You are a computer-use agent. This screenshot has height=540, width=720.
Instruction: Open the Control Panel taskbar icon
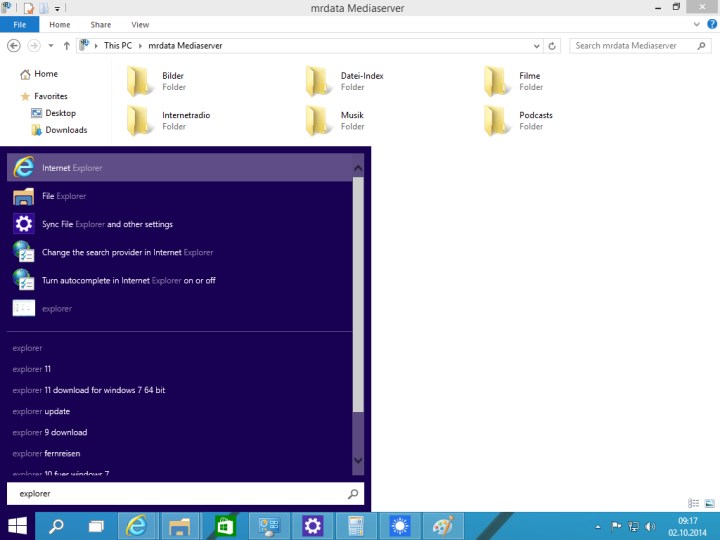click(x=269, y=526)
